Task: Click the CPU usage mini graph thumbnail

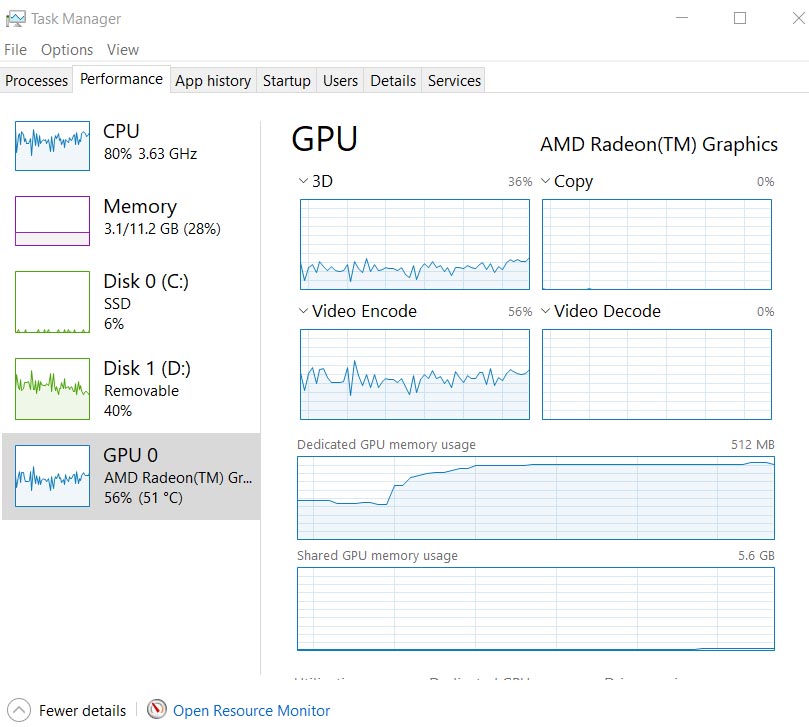Action: 52,146
